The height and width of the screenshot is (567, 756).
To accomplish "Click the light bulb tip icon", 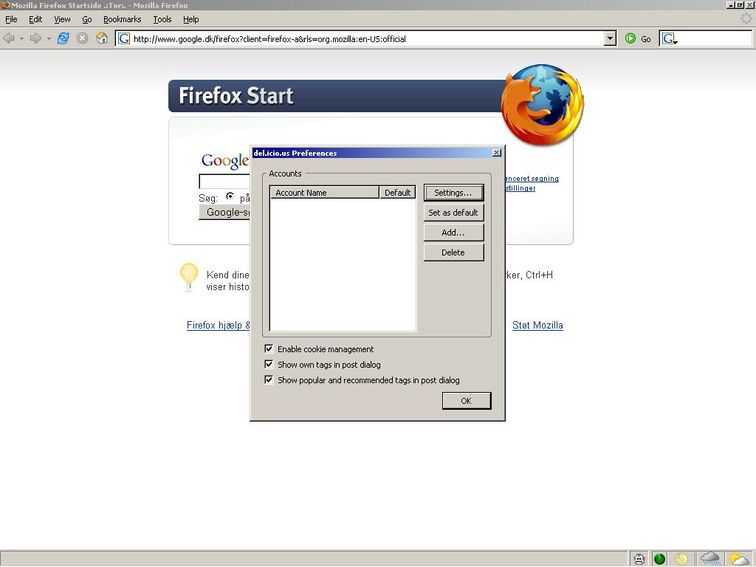I will coord(189,276).
